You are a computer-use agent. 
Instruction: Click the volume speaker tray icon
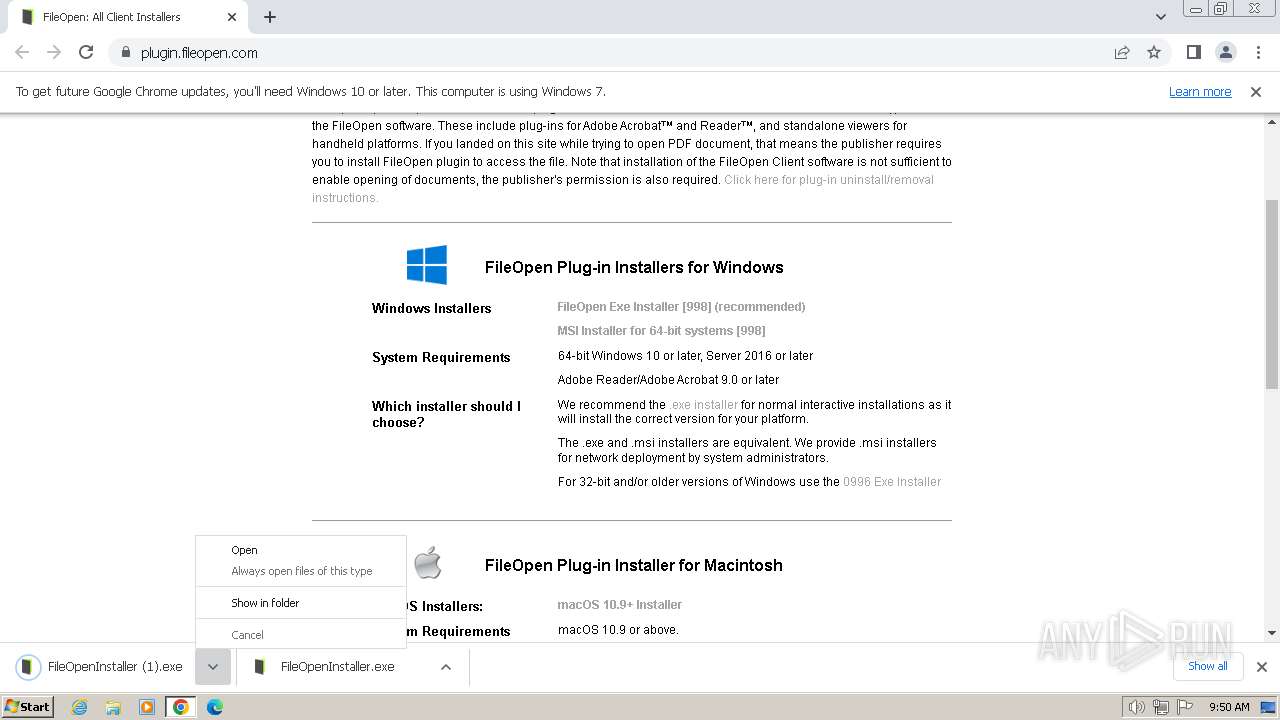point(1136,707)
